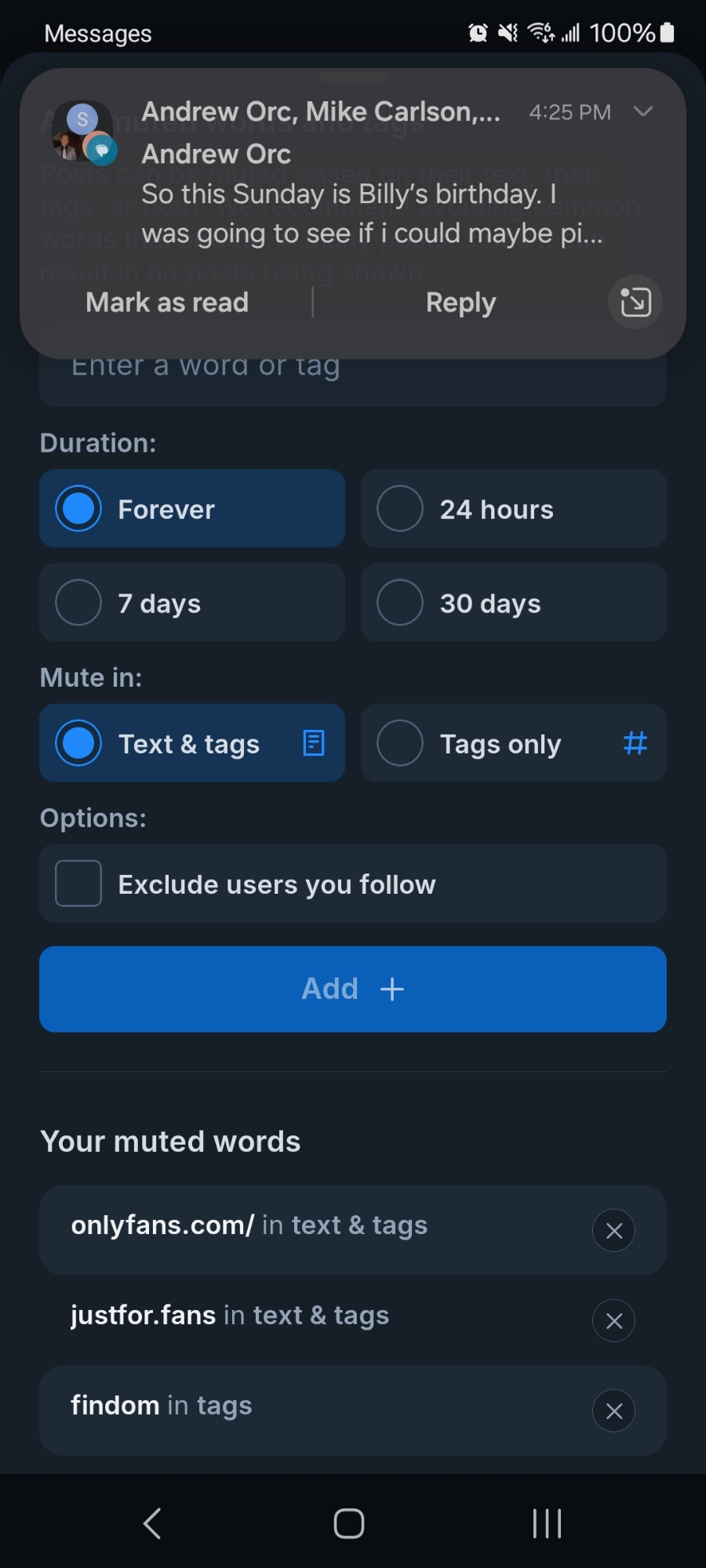
Task: Enable Exclude users you follow checkbox
Action: 78,884
